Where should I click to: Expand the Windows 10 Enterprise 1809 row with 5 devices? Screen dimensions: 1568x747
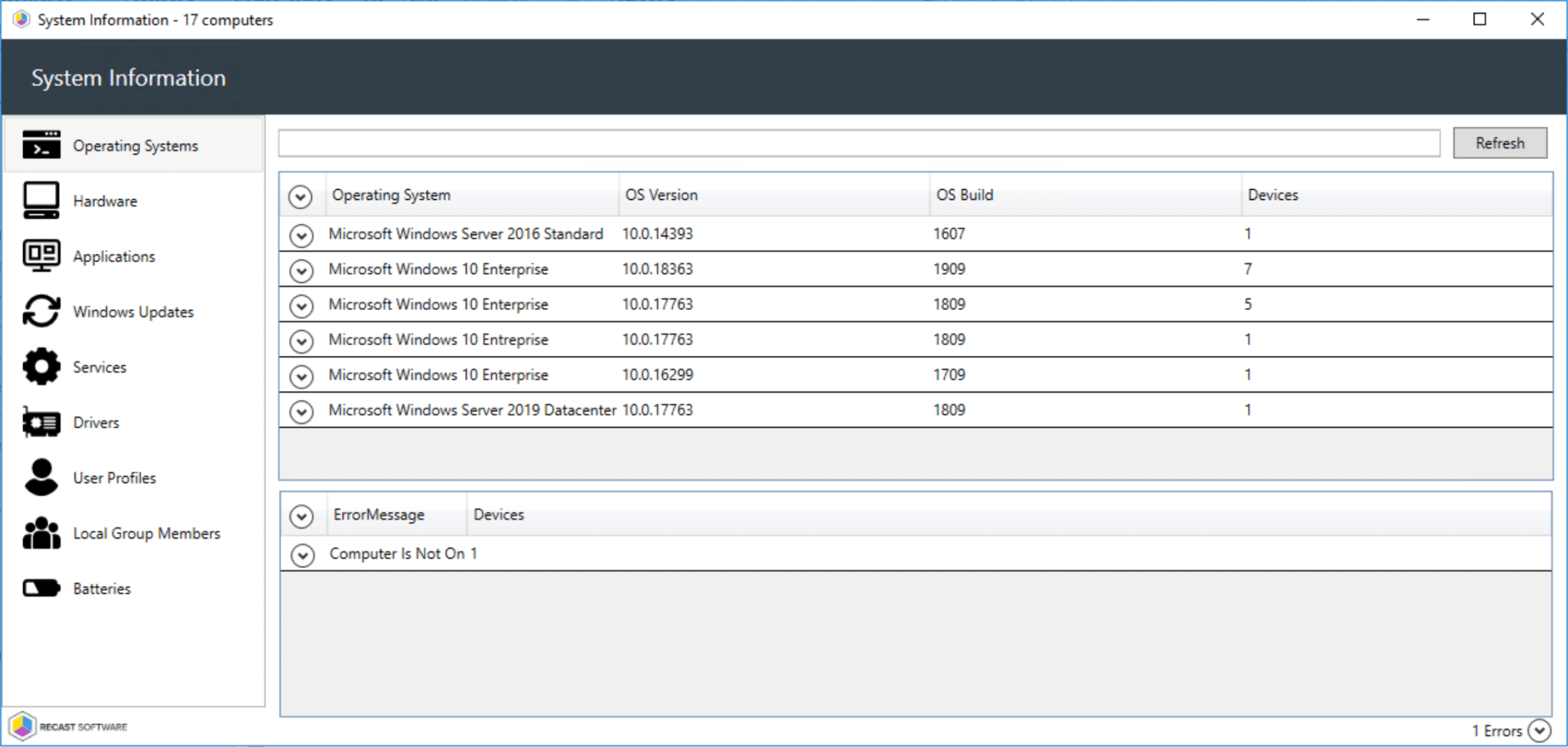[302, 305]
